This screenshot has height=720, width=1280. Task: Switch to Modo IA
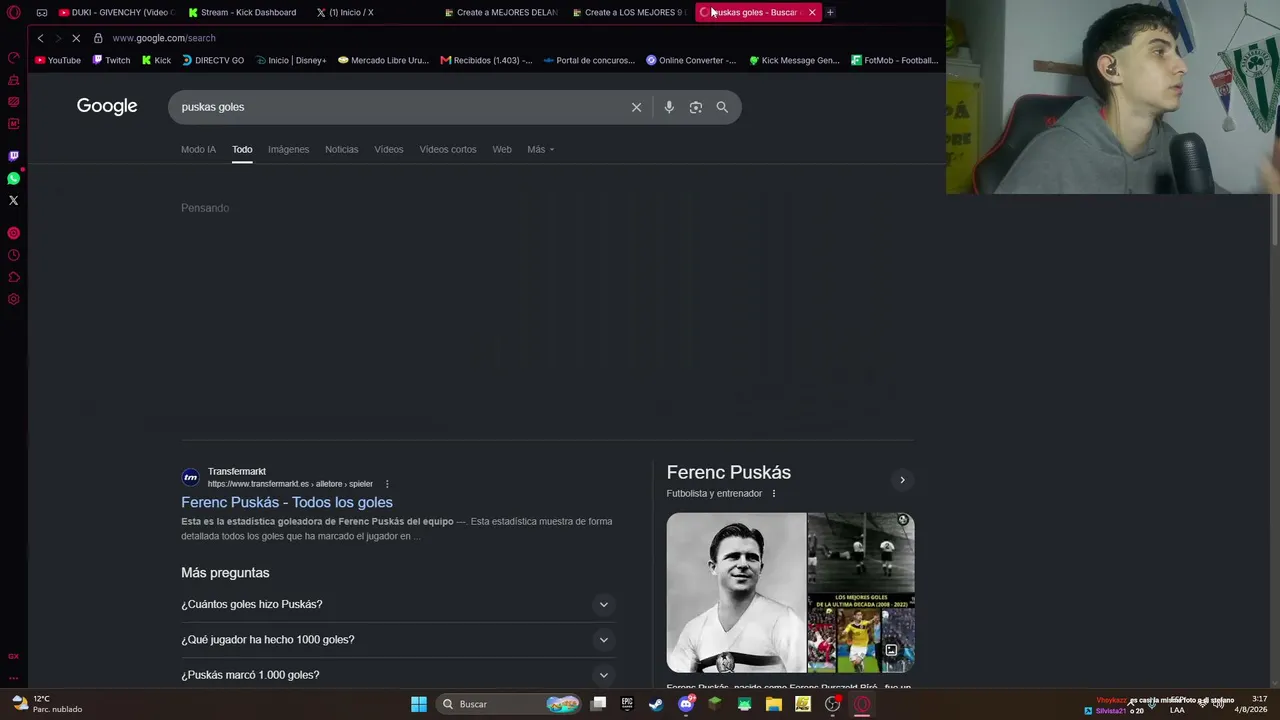[x=198, y=149]
